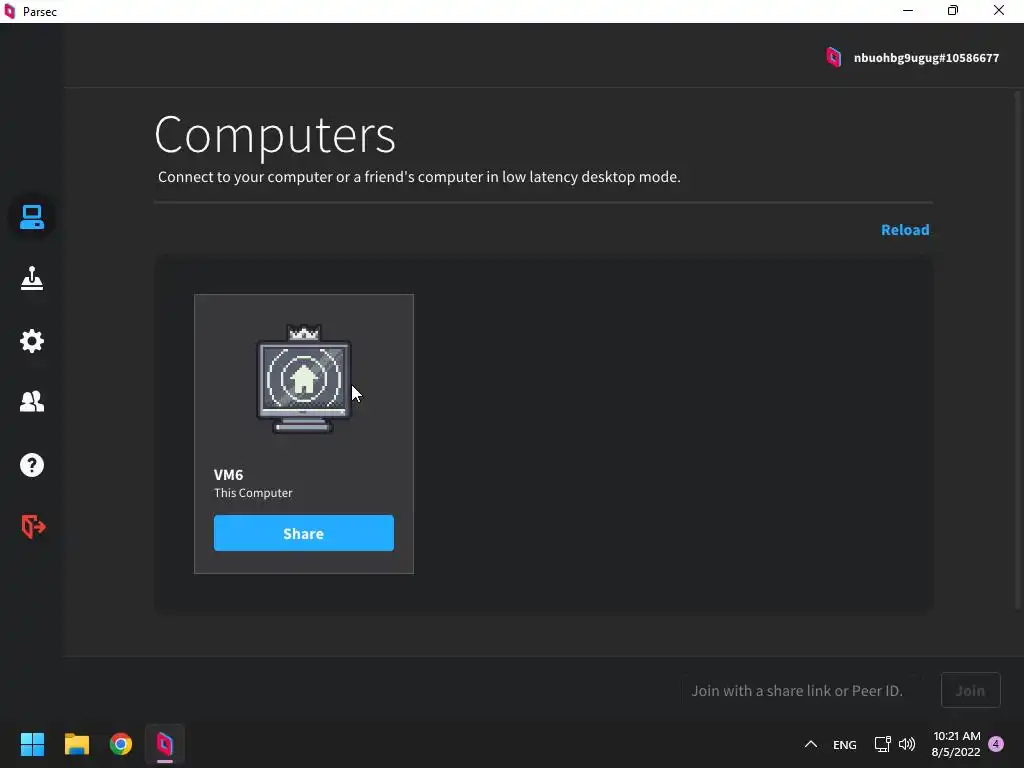Click the red Log out icon
This screenshot has width=1024, height=768.
(33, 526)
